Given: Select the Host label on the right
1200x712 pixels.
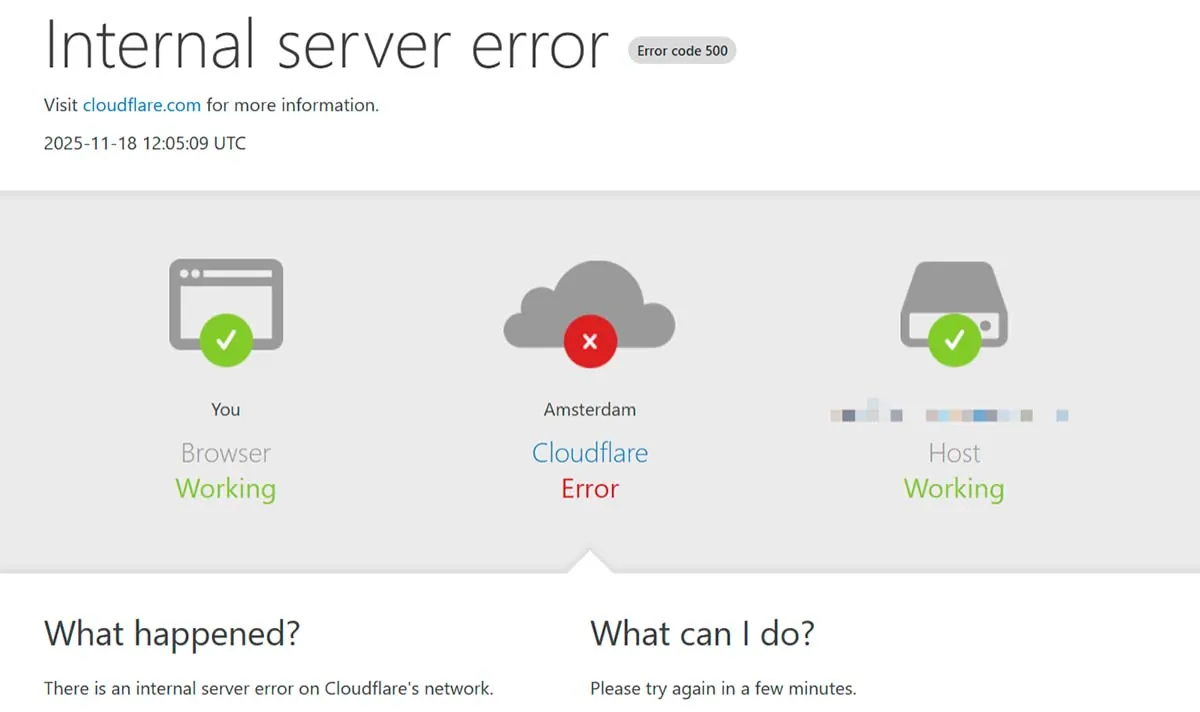Looking at the screenshot, I should pyautogui.click(x=953, y=452).
